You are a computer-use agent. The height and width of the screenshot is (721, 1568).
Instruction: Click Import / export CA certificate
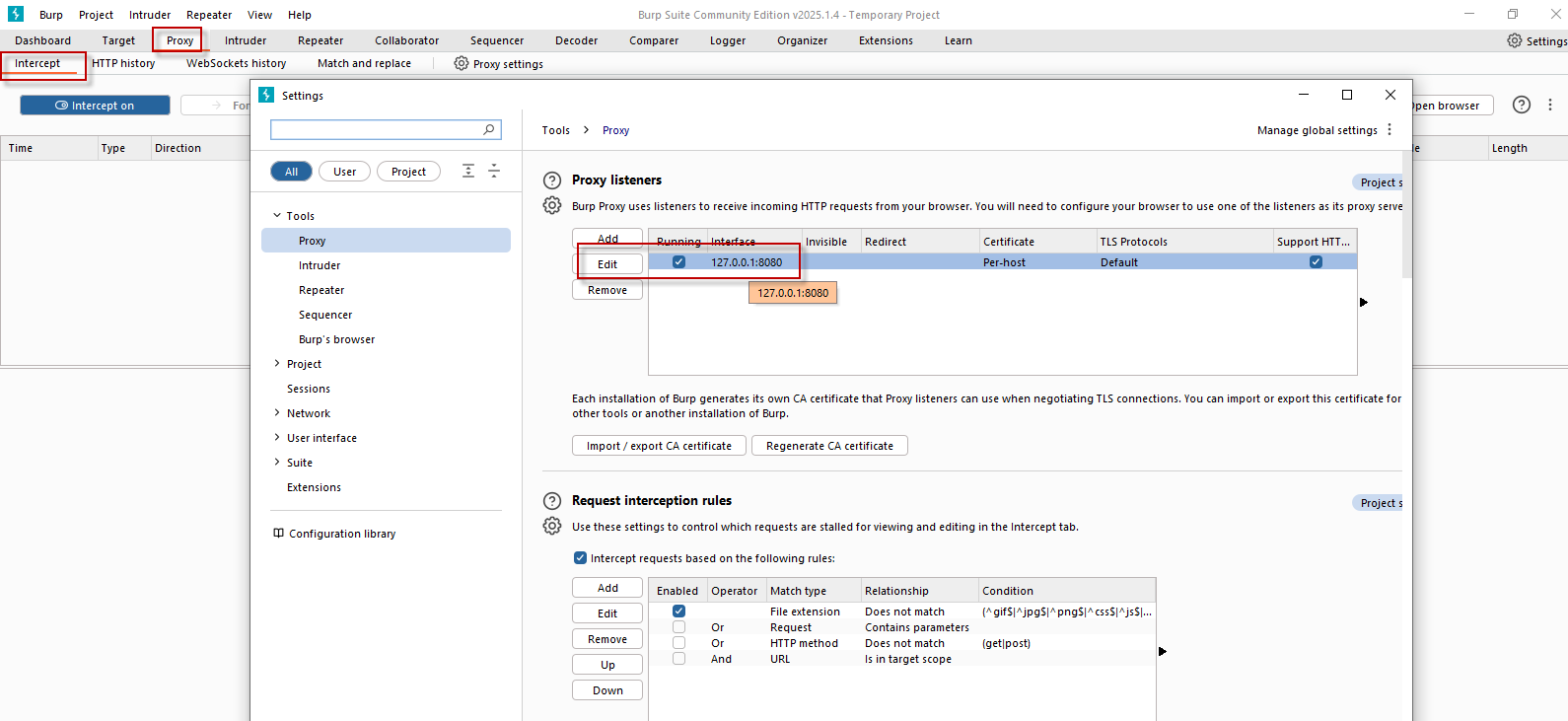[659, 446]
